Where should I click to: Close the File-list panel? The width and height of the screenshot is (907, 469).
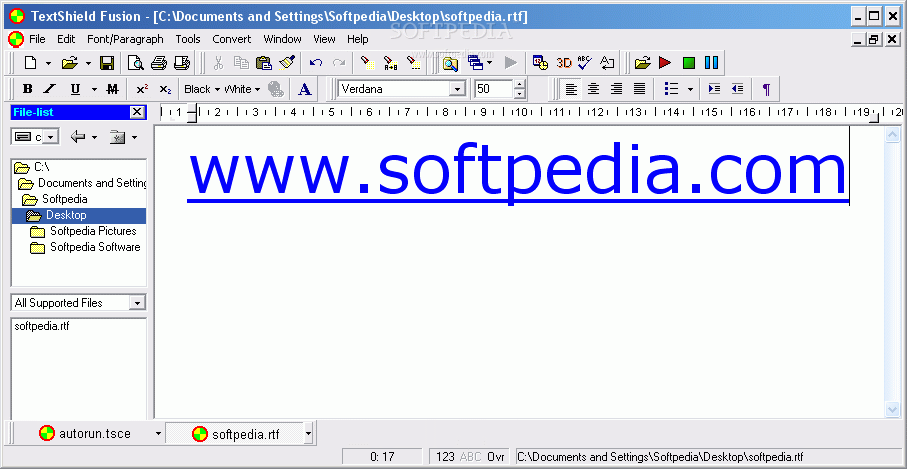coord(137,112)
